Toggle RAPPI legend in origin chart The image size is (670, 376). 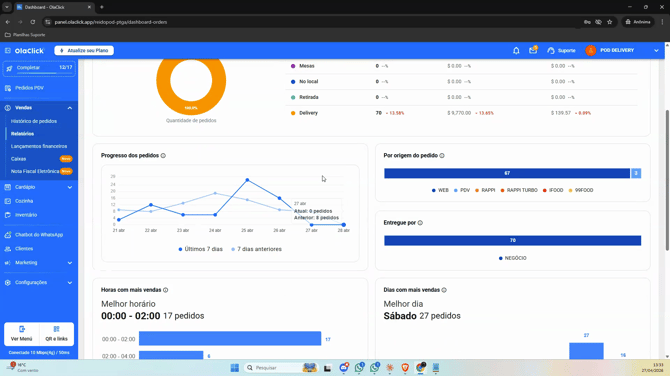(485, 190)
